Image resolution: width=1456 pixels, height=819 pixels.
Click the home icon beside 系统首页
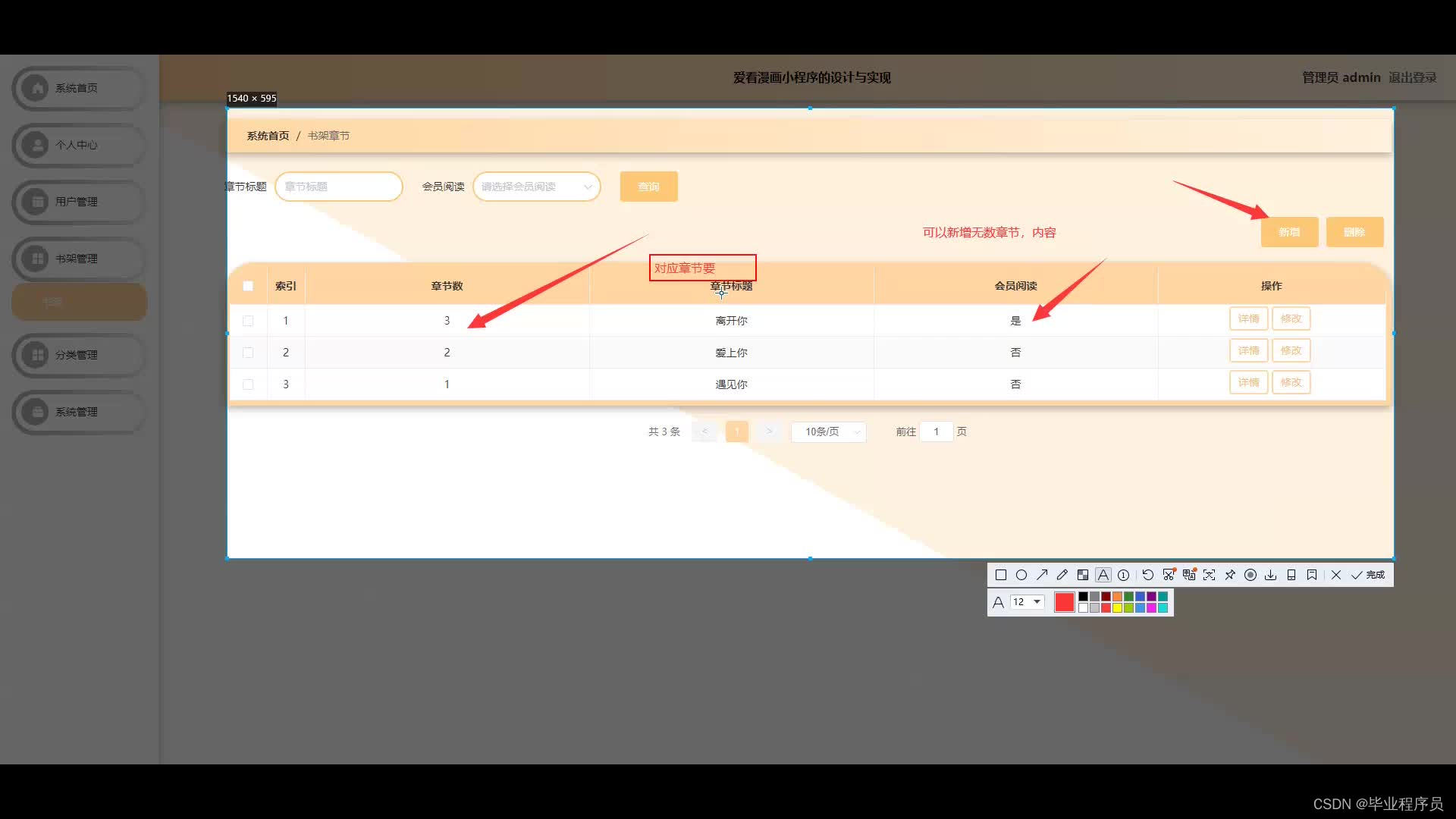click(36, 88)
